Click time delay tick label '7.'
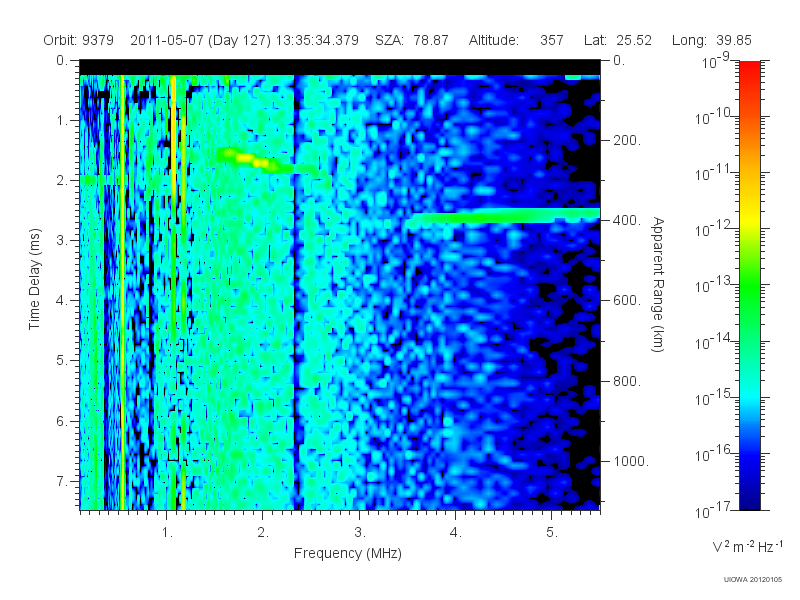This screenshot has width=800, height=600. click(62, 481)
